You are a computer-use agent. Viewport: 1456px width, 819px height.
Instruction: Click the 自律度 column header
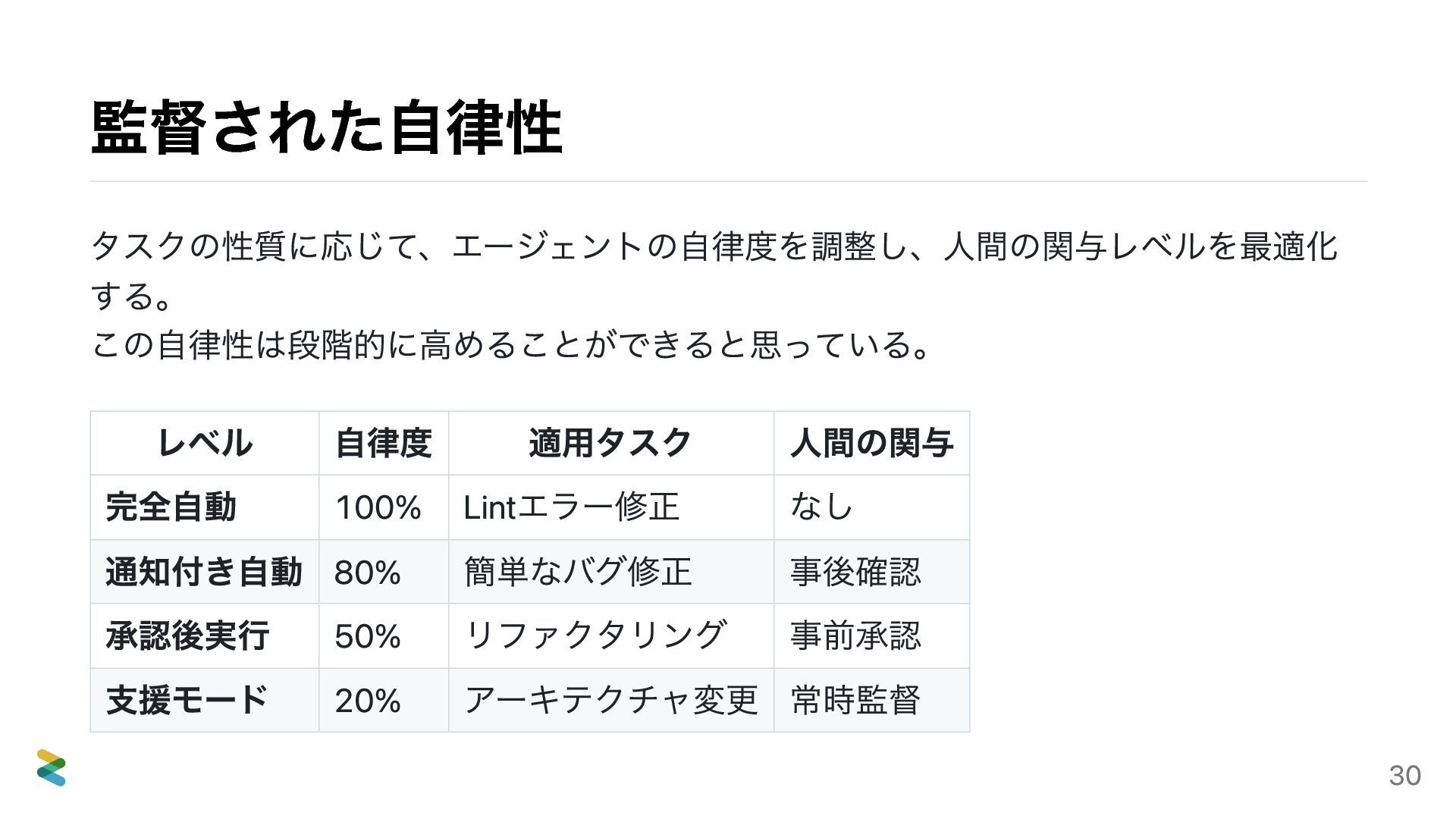(384, 443)
